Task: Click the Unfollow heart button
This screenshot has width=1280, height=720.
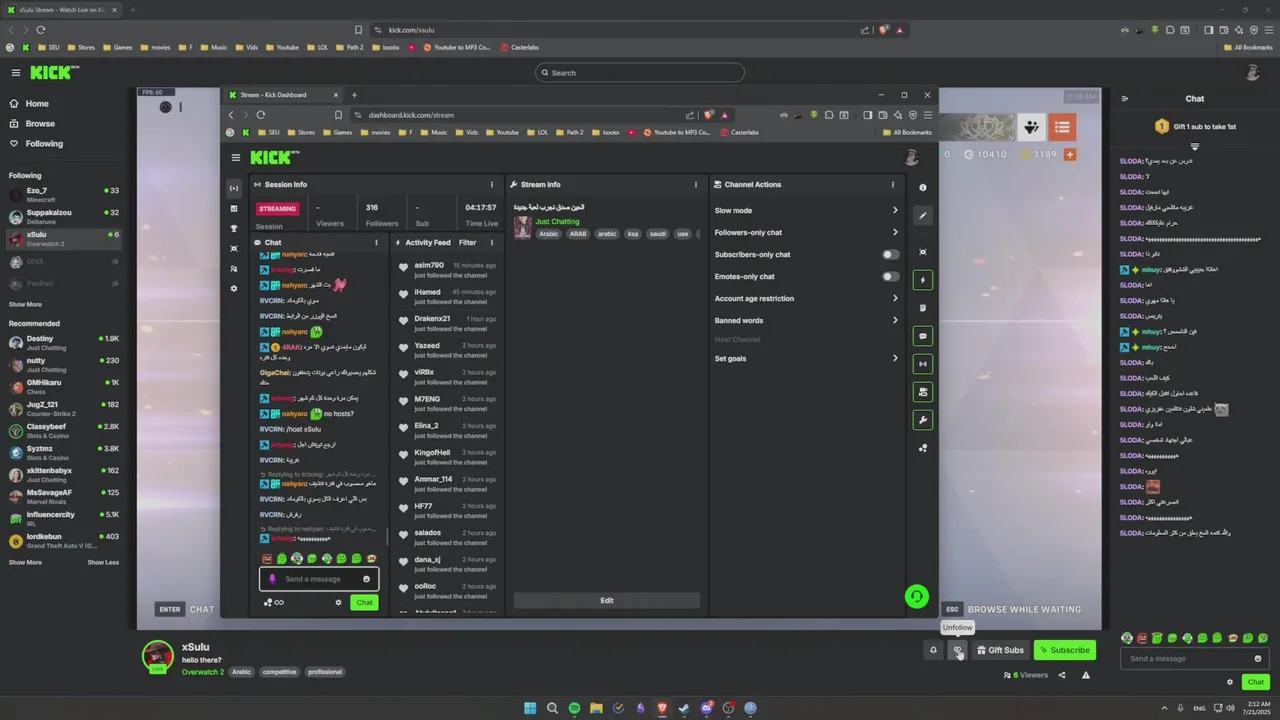Action: point(957,650)
